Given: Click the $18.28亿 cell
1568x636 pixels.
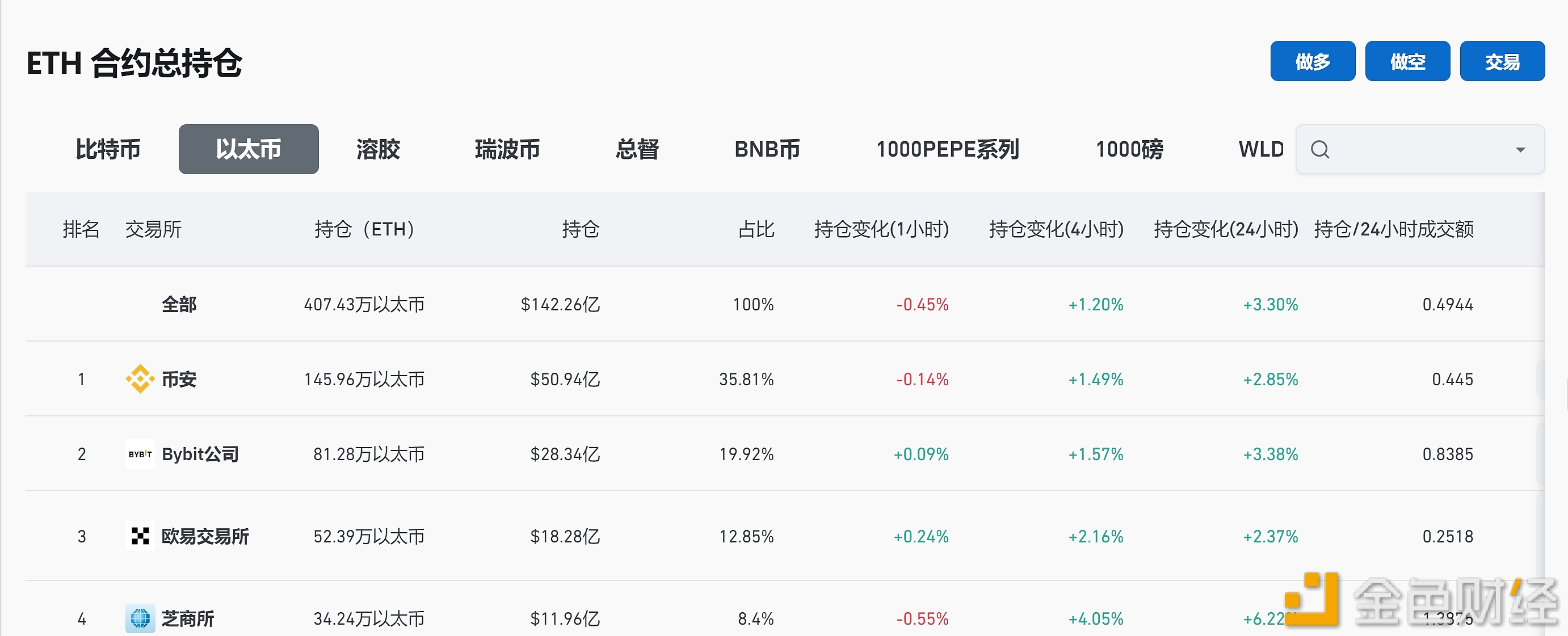Looking at the screenshot, I should [565, 536].
